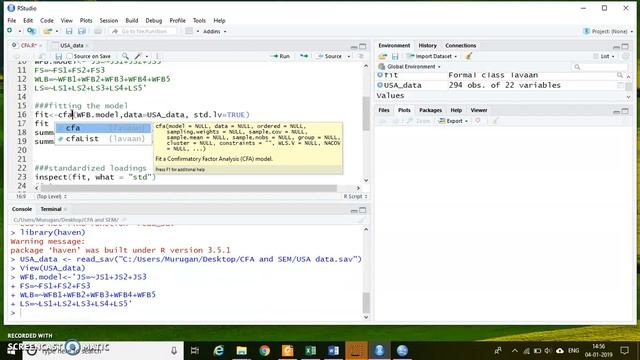Click the editor vertical scrollbar thumb

366,113
